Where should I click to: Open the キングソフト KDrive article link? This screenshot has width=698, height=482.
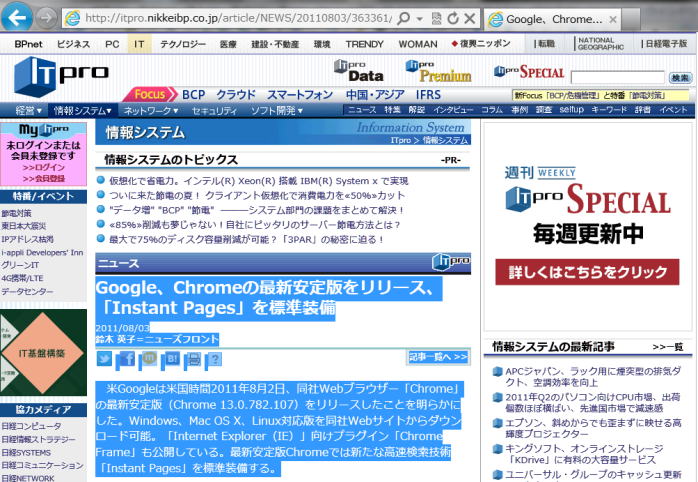[584, 454]
